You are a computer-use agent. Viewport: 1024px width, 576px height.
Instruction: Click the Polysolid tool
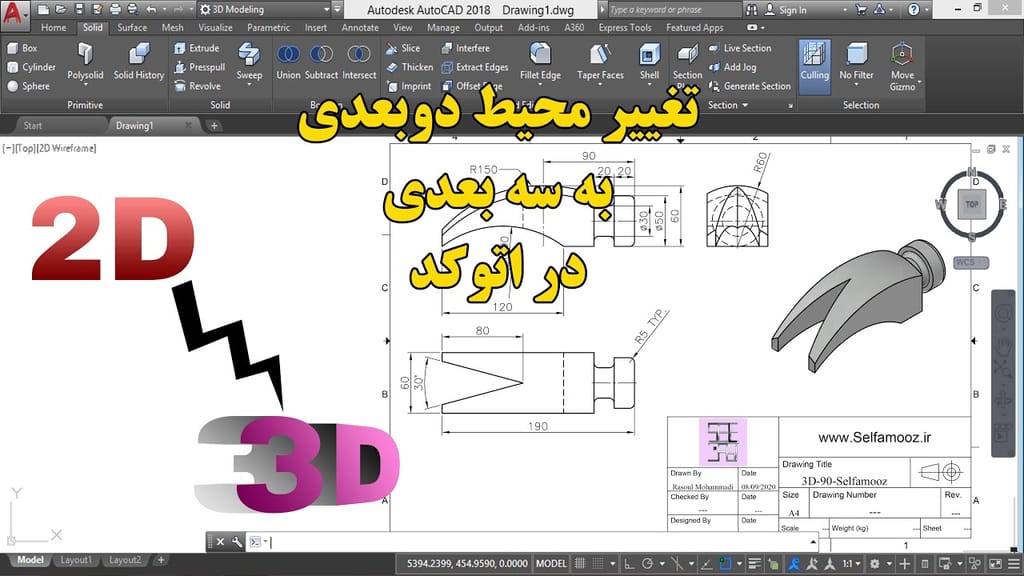[x=85, y=62]
